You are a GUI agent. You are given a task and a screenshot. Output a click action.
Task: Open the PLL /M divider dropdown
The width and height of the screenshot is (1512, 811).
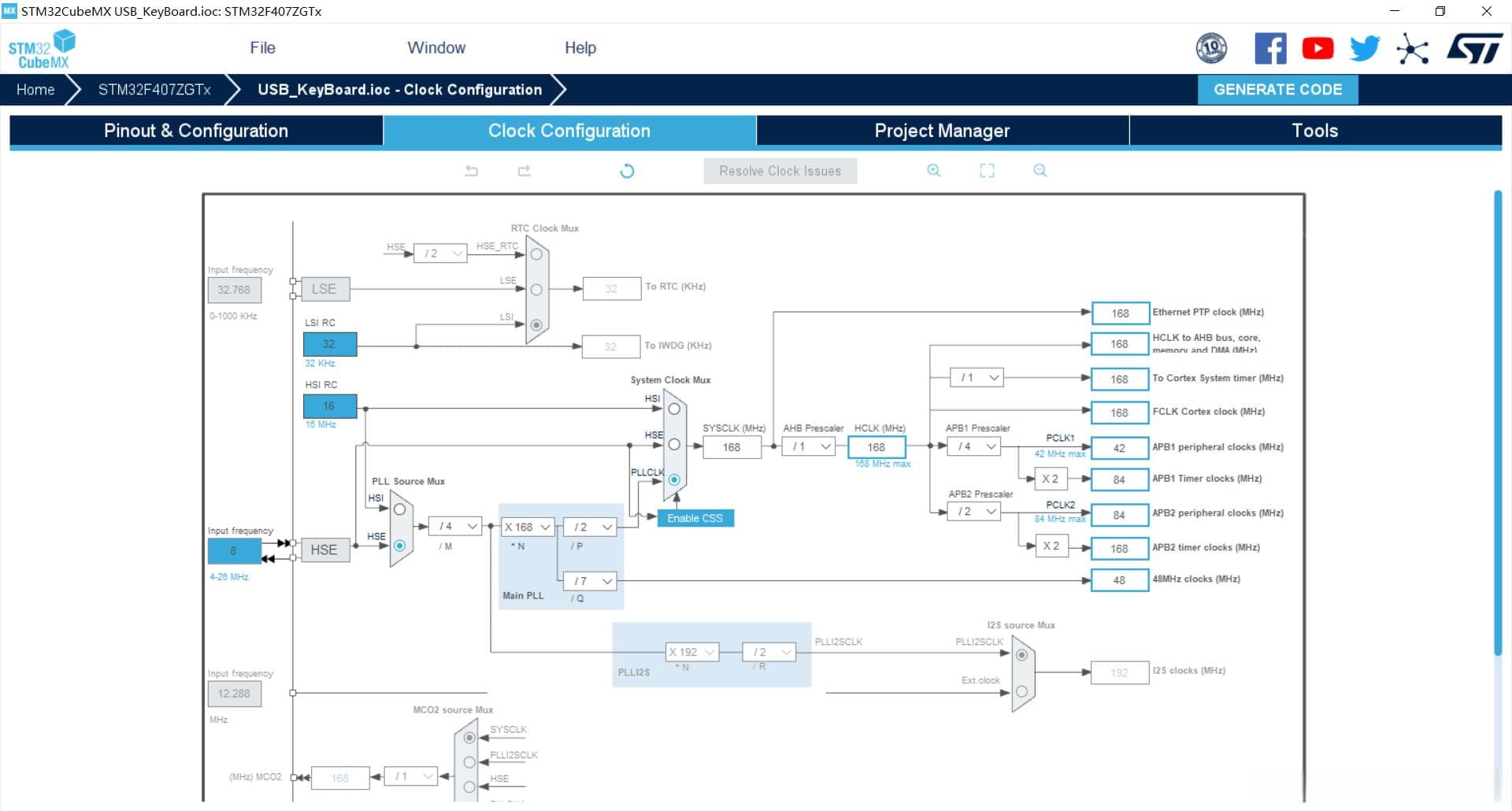(x=455, y=526)
